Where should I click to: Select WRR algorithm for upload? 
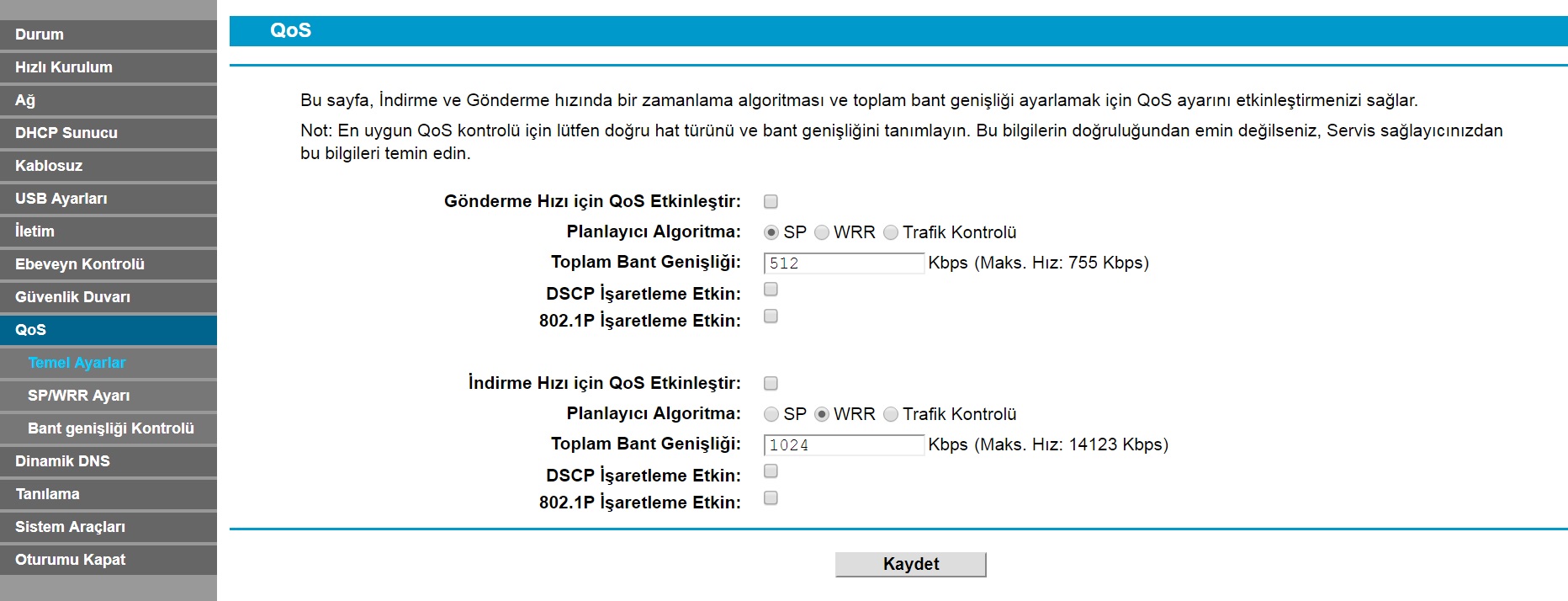point(822,232)
